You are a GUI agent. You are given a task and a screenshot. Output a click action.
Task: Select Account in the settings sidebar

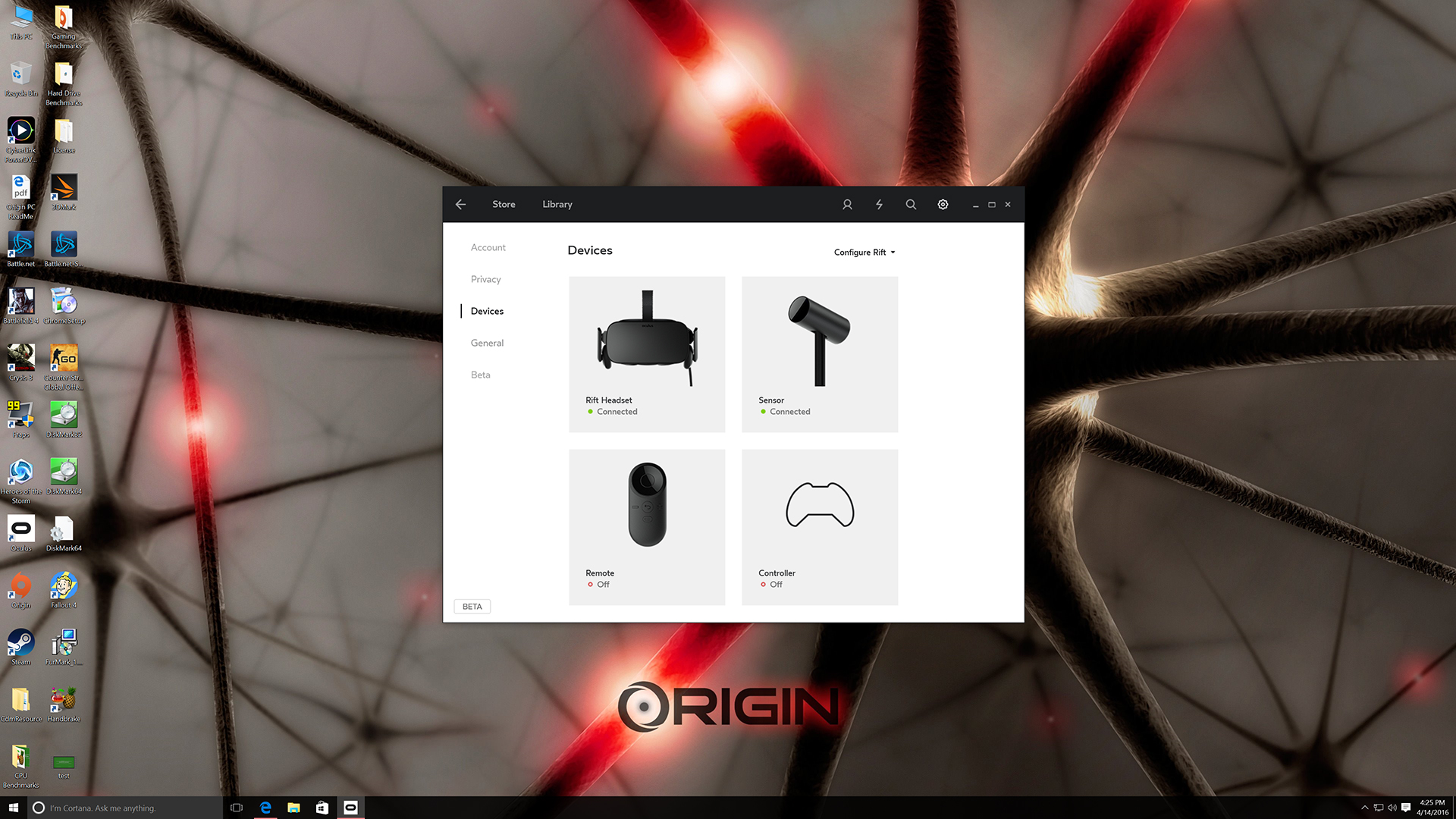point(488,247)
